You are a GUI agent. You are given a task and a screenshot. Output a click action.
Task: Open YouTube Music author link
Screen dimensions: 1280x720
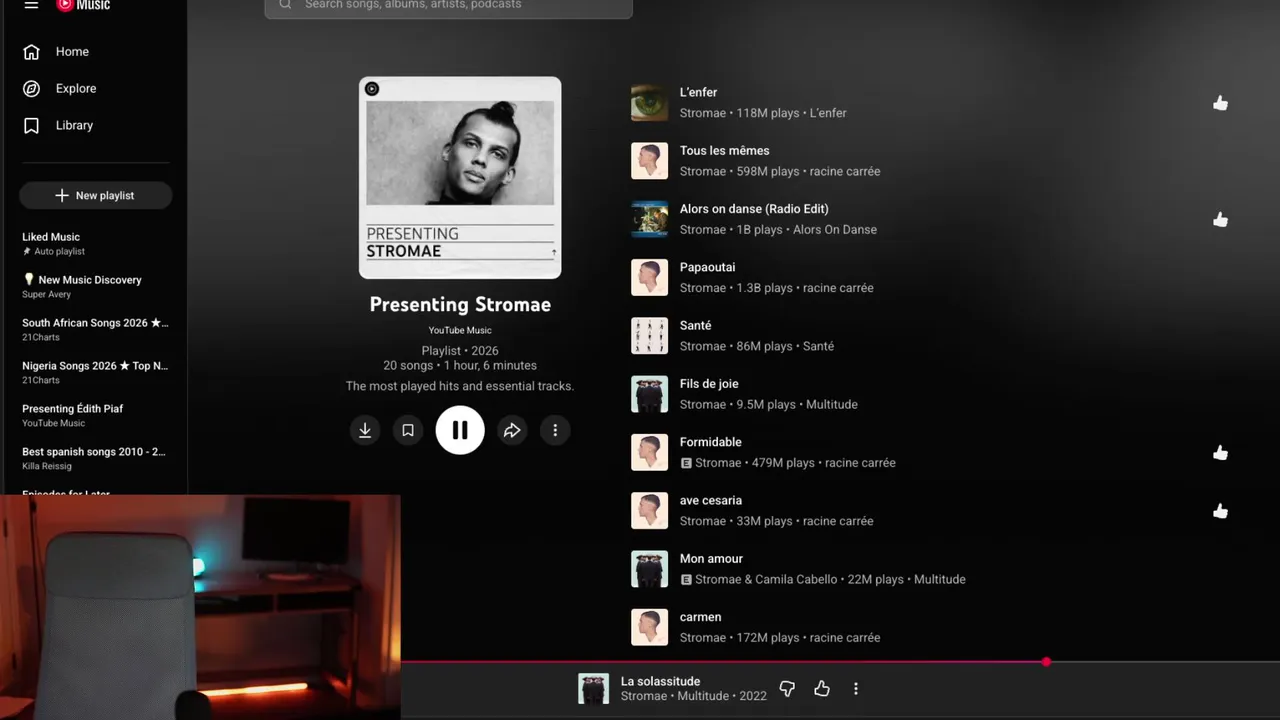[460, 330]
